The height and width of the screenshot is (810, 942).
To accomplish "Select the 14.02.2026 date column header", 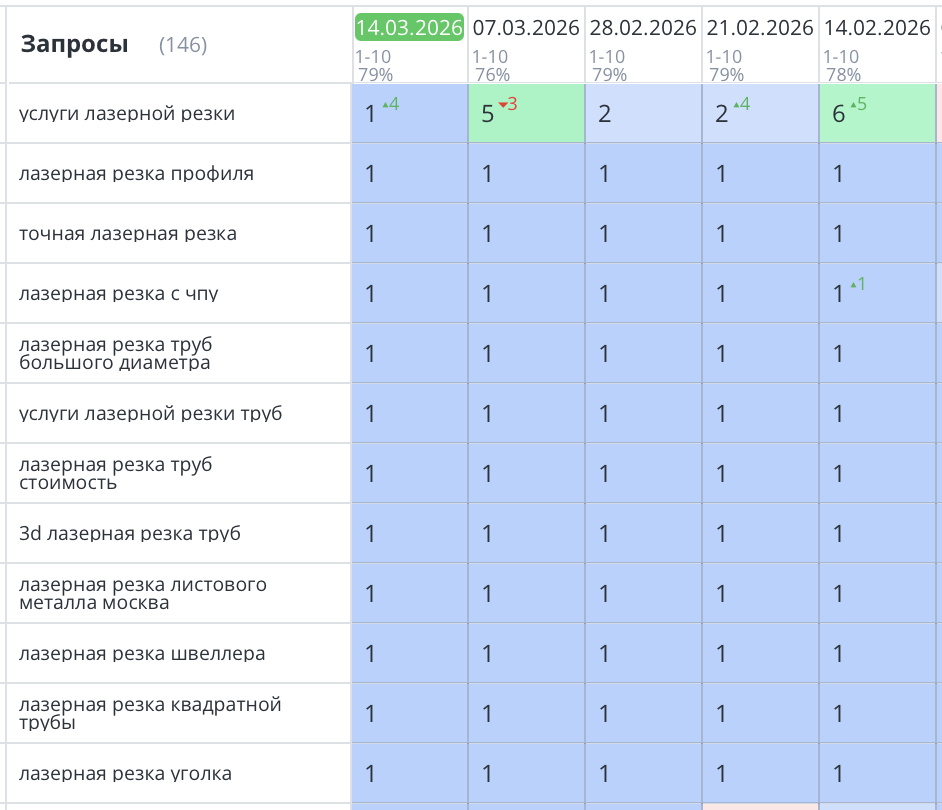I will pos(877,28).
